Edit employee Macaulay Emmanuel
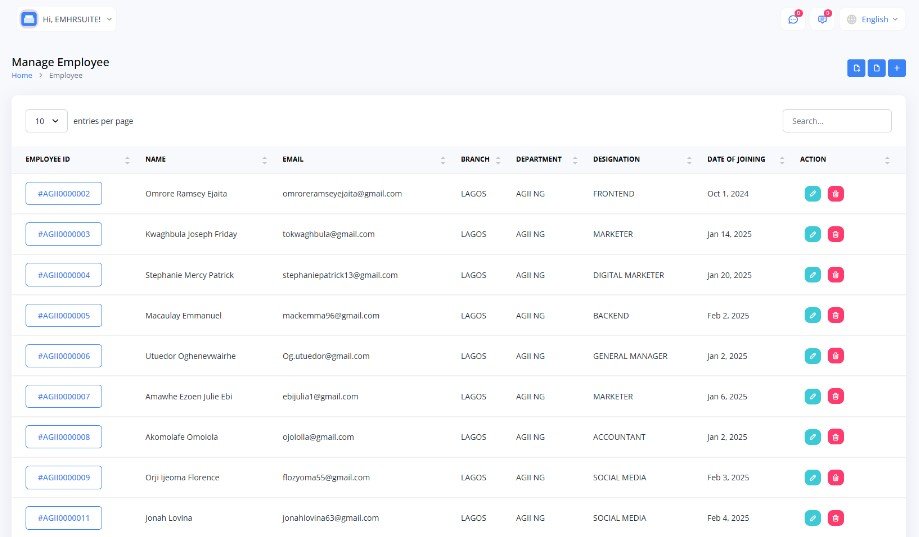 (812, 315)
